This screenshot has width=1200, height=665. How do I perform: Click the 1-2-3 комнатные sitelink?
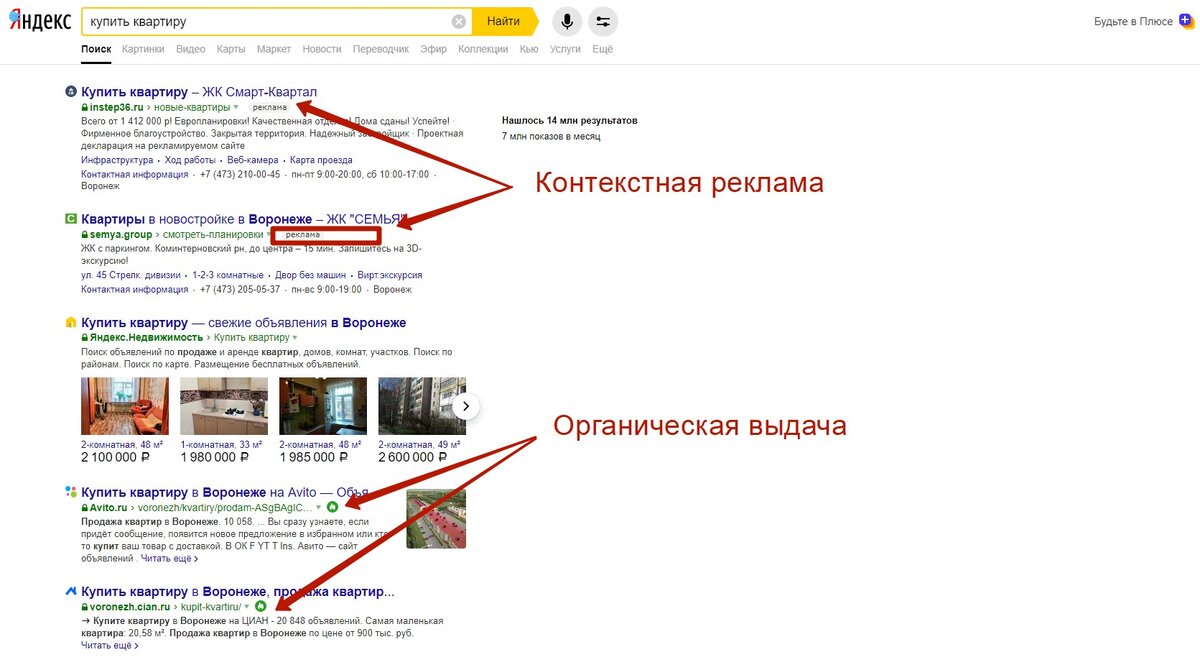tap(228, 275)
